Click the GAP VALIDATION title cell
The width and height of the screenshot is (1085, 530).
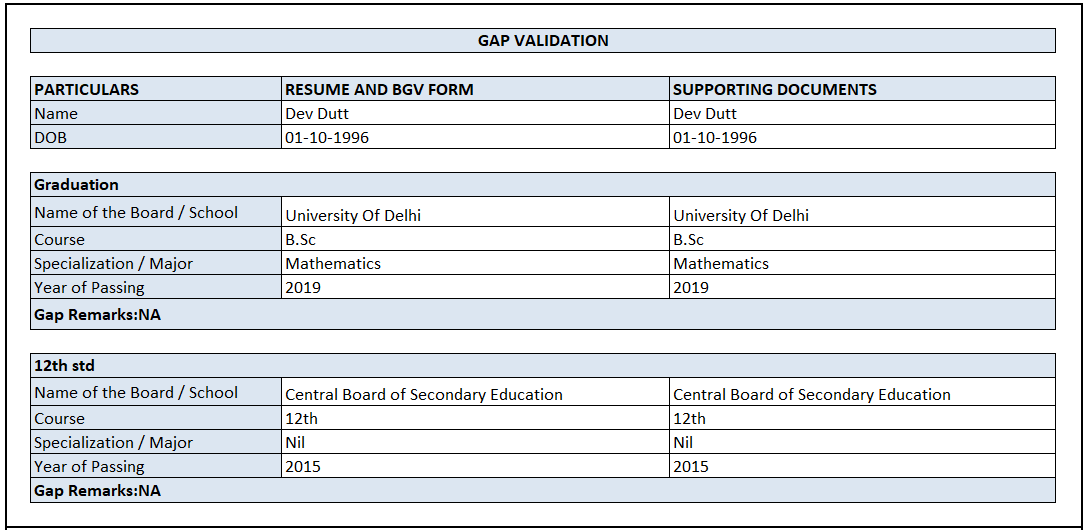tap(543, 41)
